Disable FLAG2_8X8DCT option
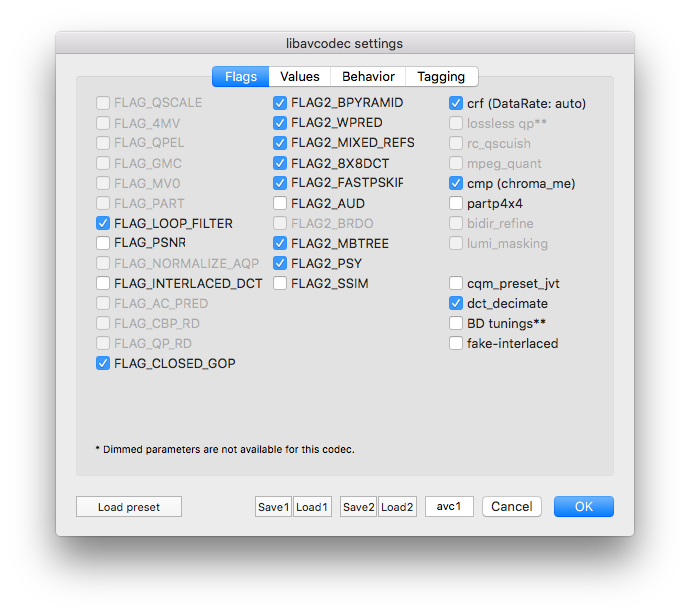 [x=280, y=163]
